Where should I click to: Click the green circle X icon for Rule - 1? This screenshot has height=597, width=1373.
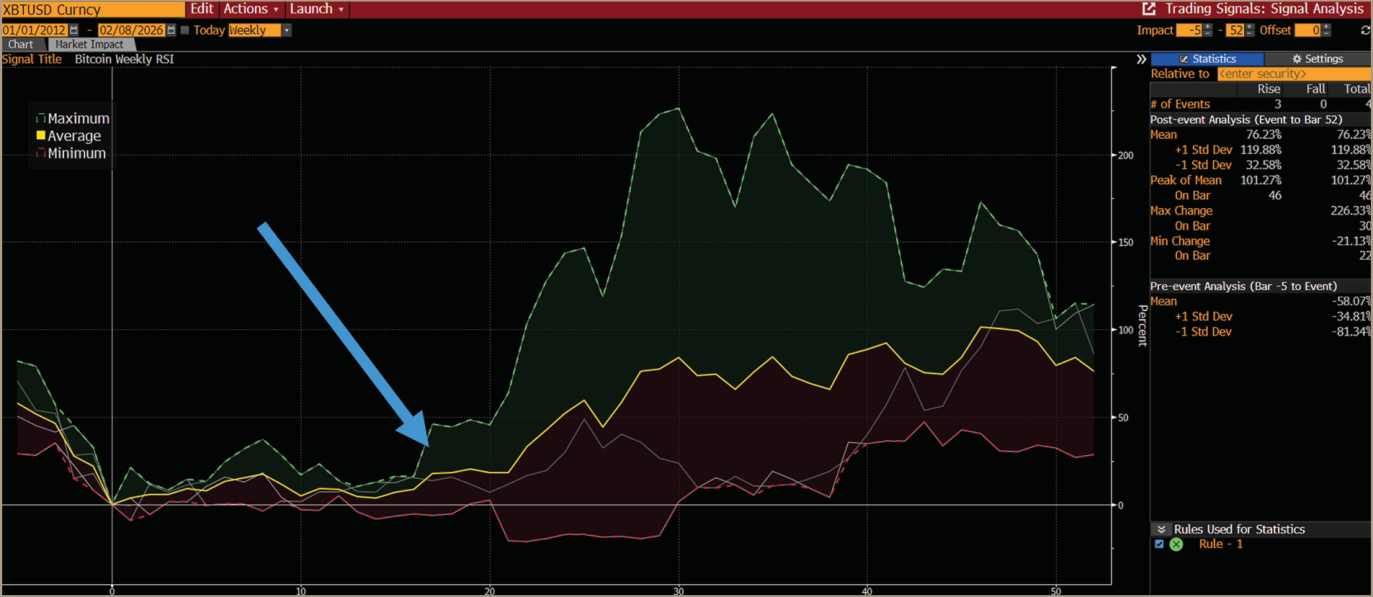(x=1176, y=544)
